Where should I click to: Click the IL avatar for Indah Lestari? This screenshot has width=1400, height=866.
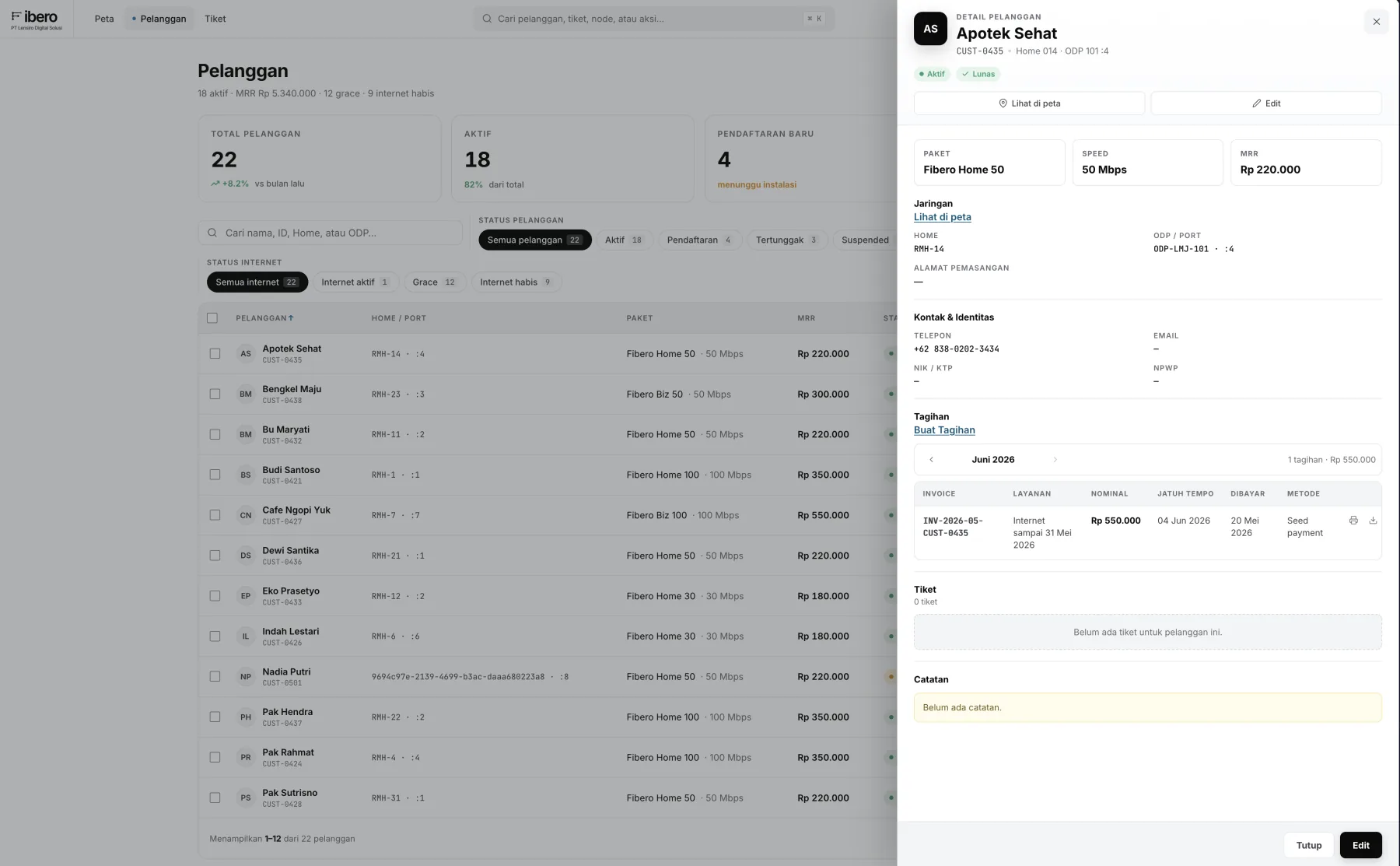[x=246, y=636]
